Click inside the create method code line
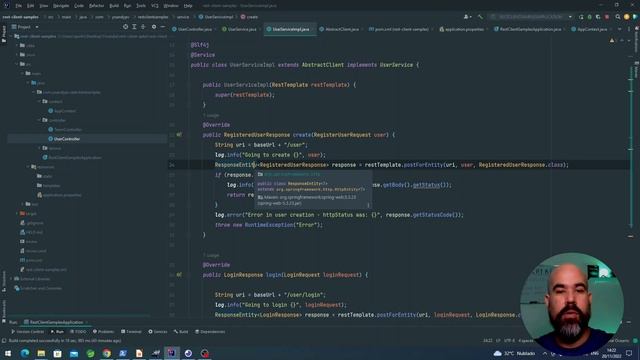Viewport: 640px width, 360px height. (x=391, y=165)
